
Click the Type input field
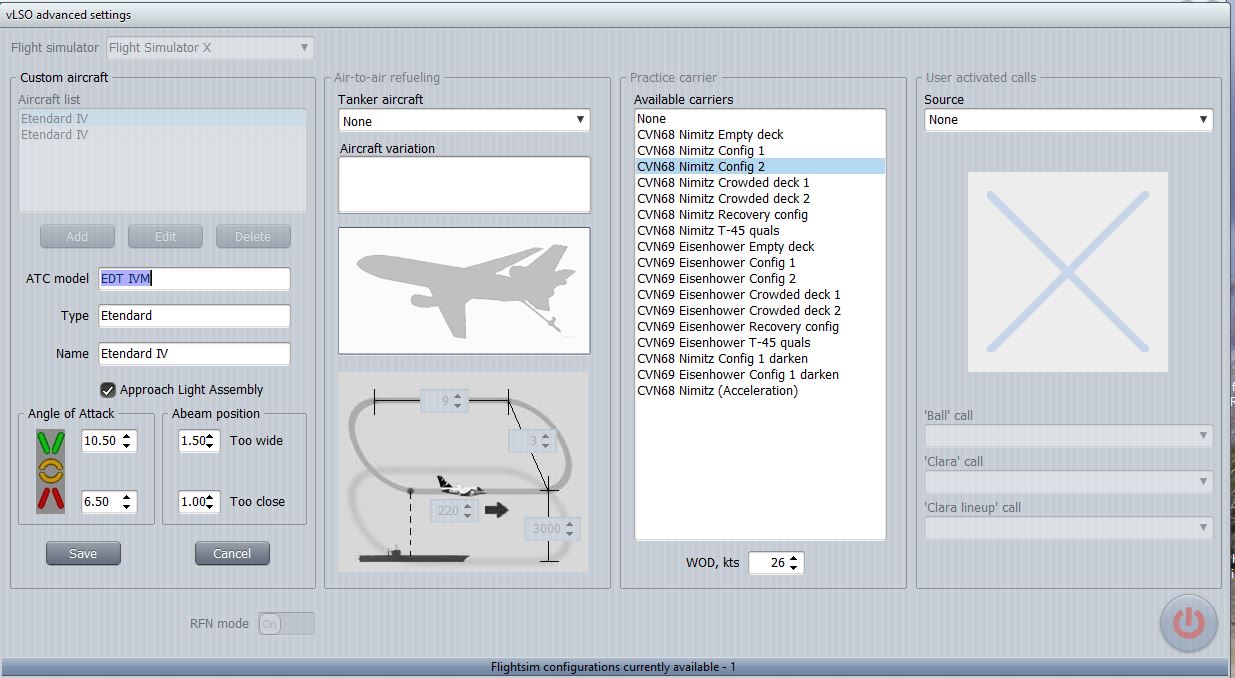coord(194,316)
